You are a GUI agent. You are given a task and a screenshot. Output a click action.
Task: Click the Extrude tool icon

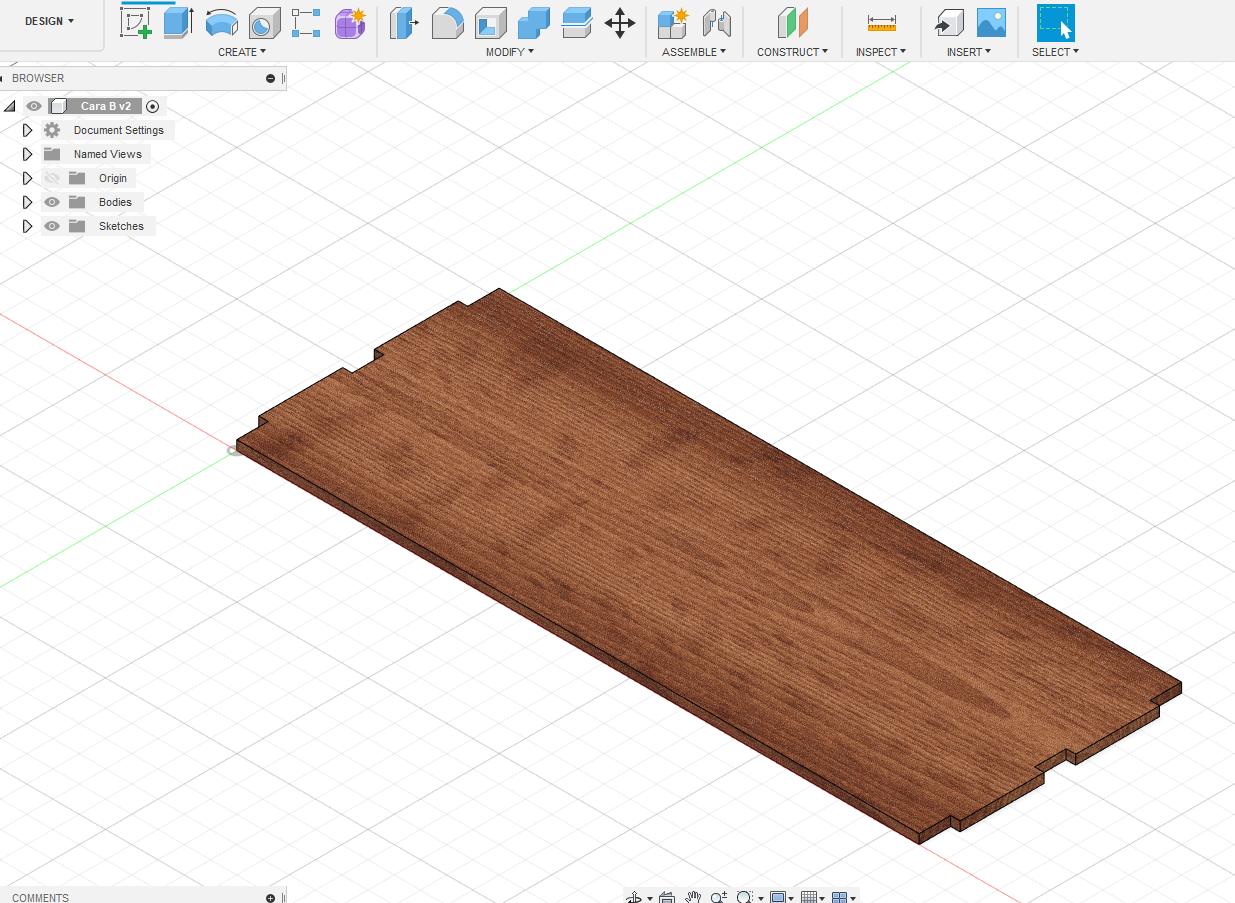(178, 22)
